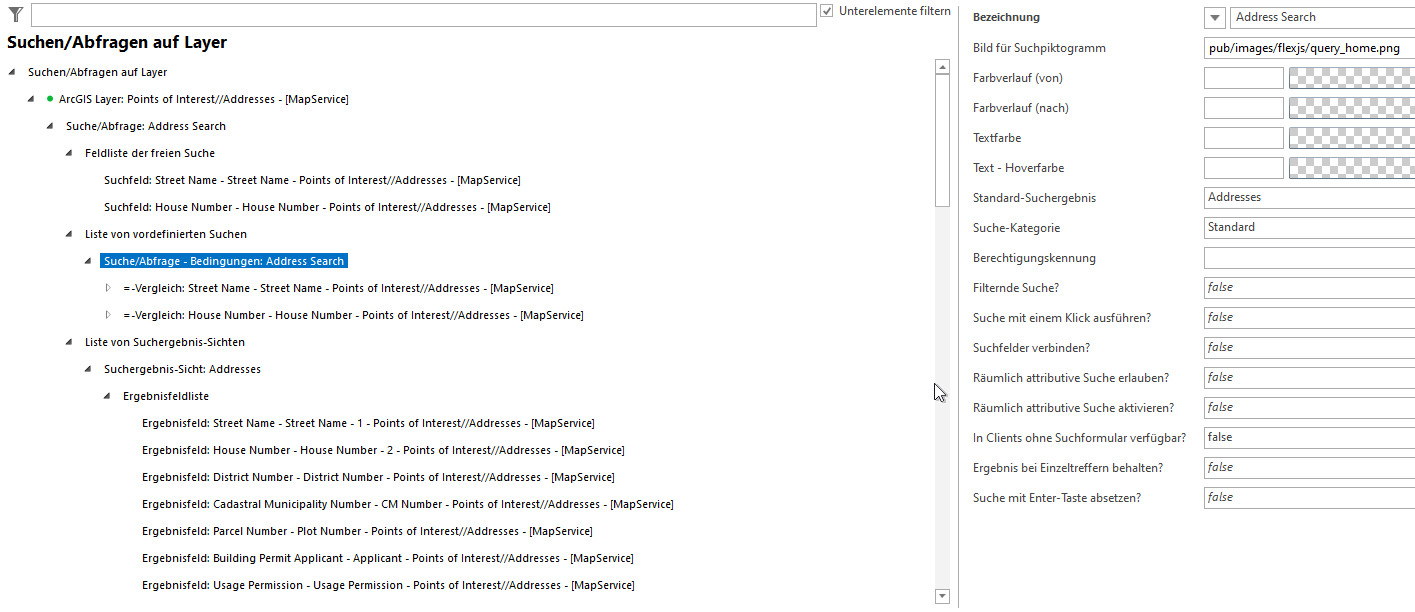Image resolution: width=1415 pixels, height=612 pixels.
Task: Click the filter funnel icon
Action: click(x=13, y=14)
